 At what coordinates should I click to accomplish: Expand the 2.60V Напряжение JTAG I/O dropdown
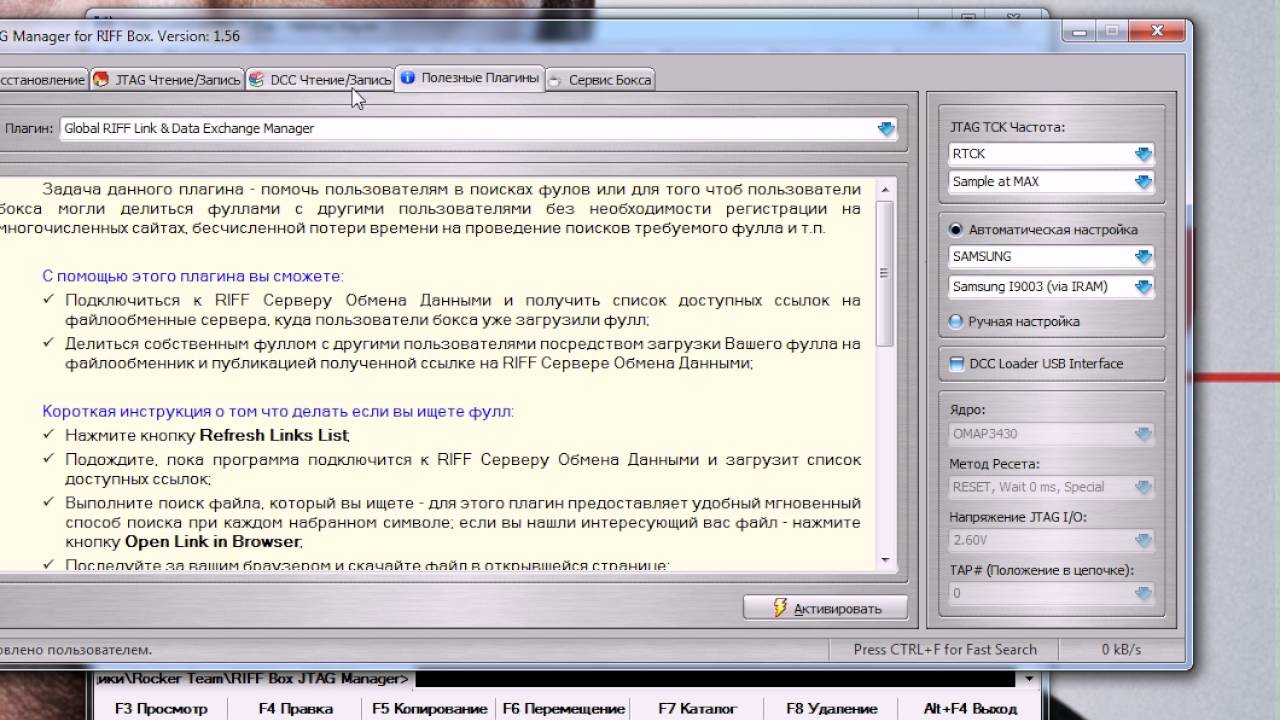click(1143, 540)
